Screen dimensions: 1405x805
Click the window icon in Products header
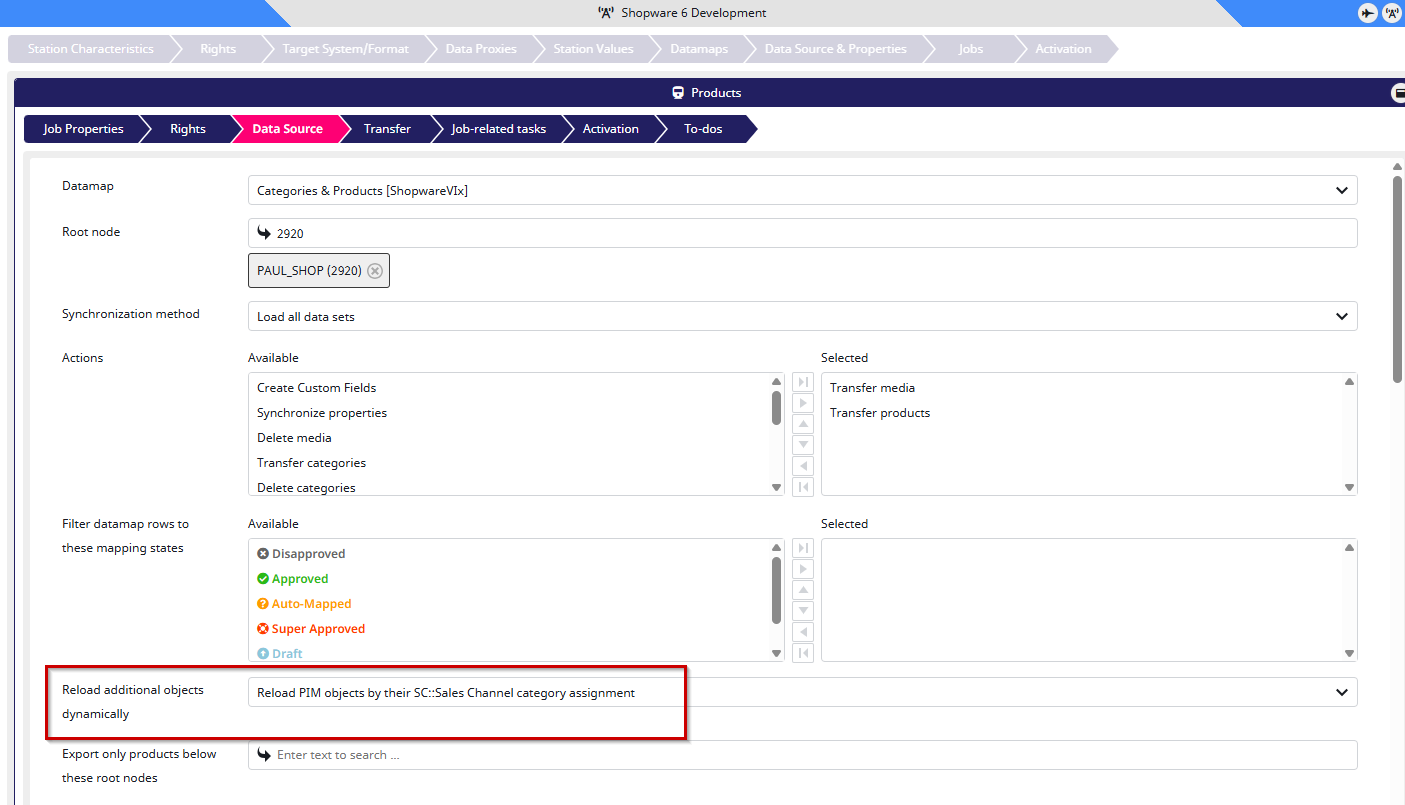[x=1398, y=93]
